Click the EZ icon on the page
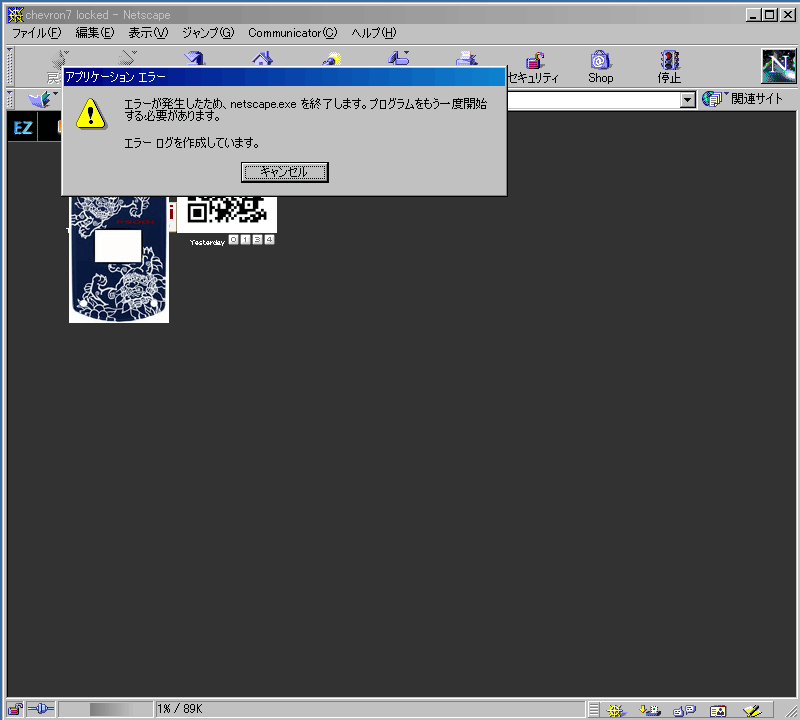This screenshot has height=720, width=800. click(23, 127)
